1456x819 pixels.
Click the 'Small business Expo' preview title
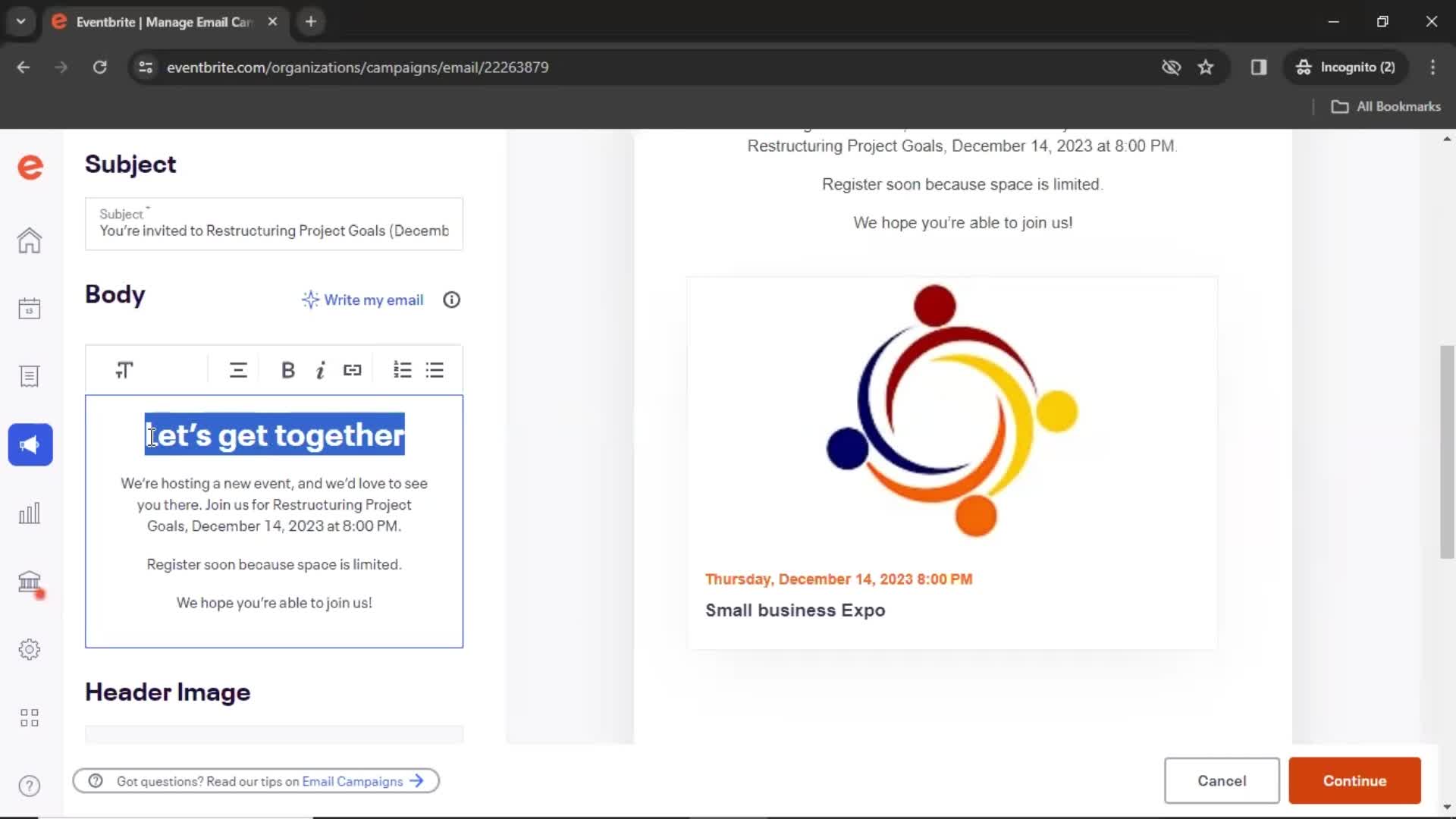[x=795, y=610]
